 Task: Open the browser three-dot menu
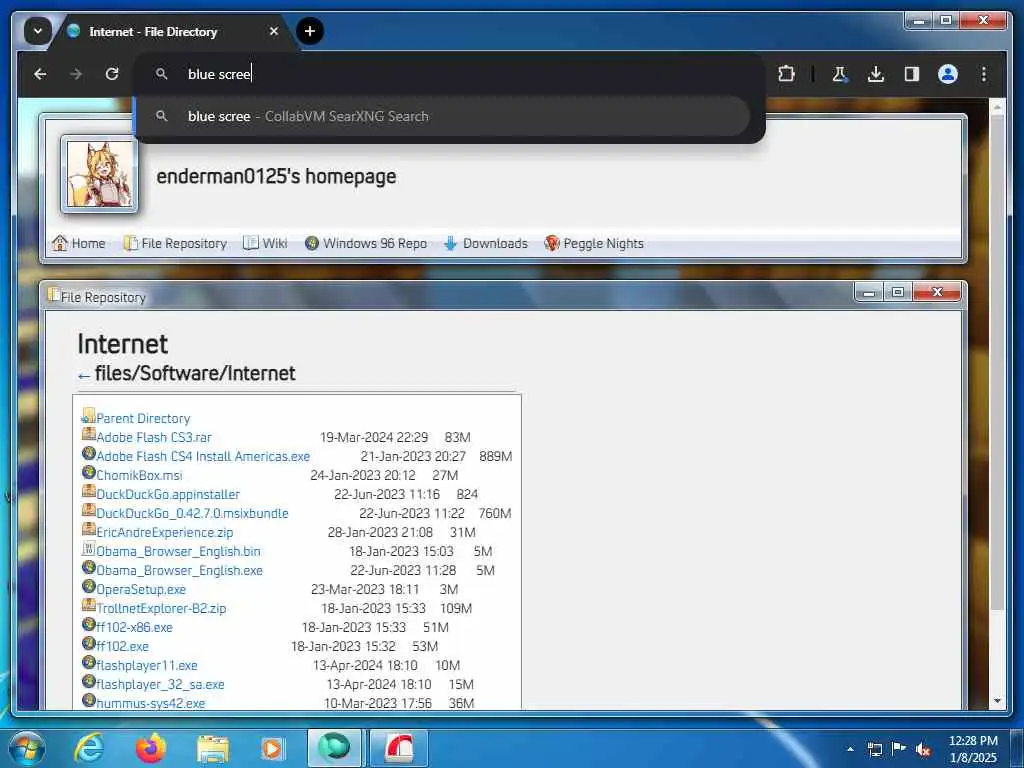tap(984, 74)
